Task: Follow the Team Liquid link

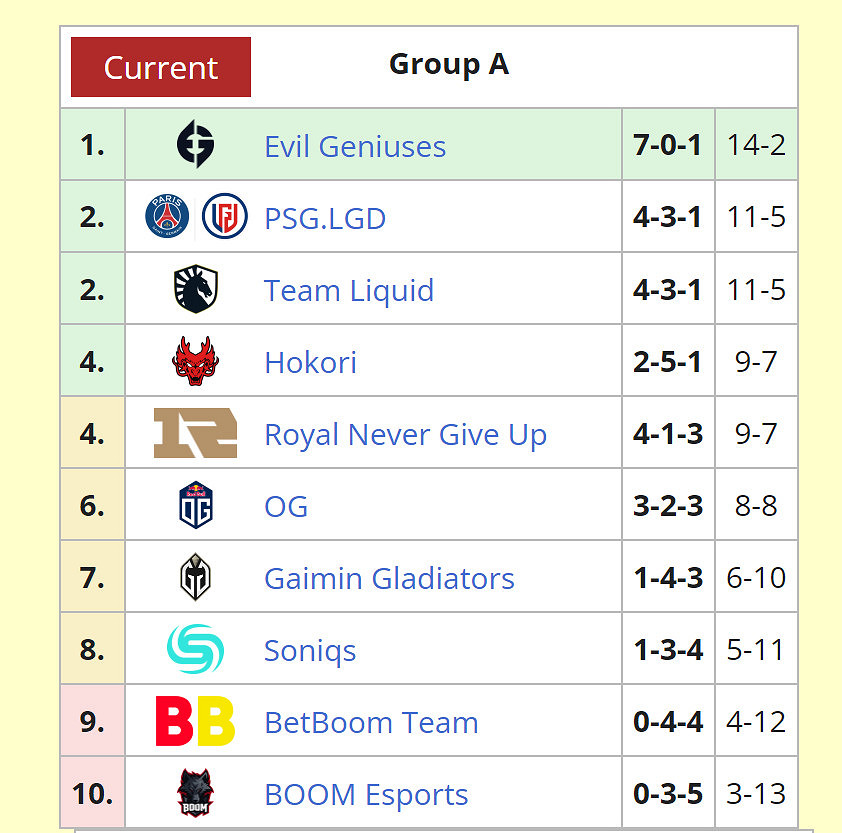Action: (x=349, y=290)
